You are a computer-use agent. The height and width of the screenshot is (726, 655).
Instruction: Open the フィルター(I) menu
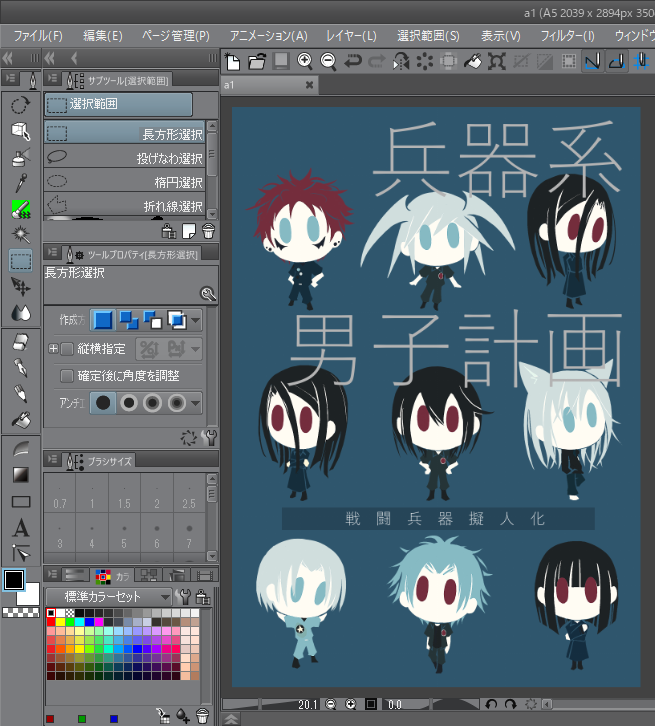coord(568,36)
